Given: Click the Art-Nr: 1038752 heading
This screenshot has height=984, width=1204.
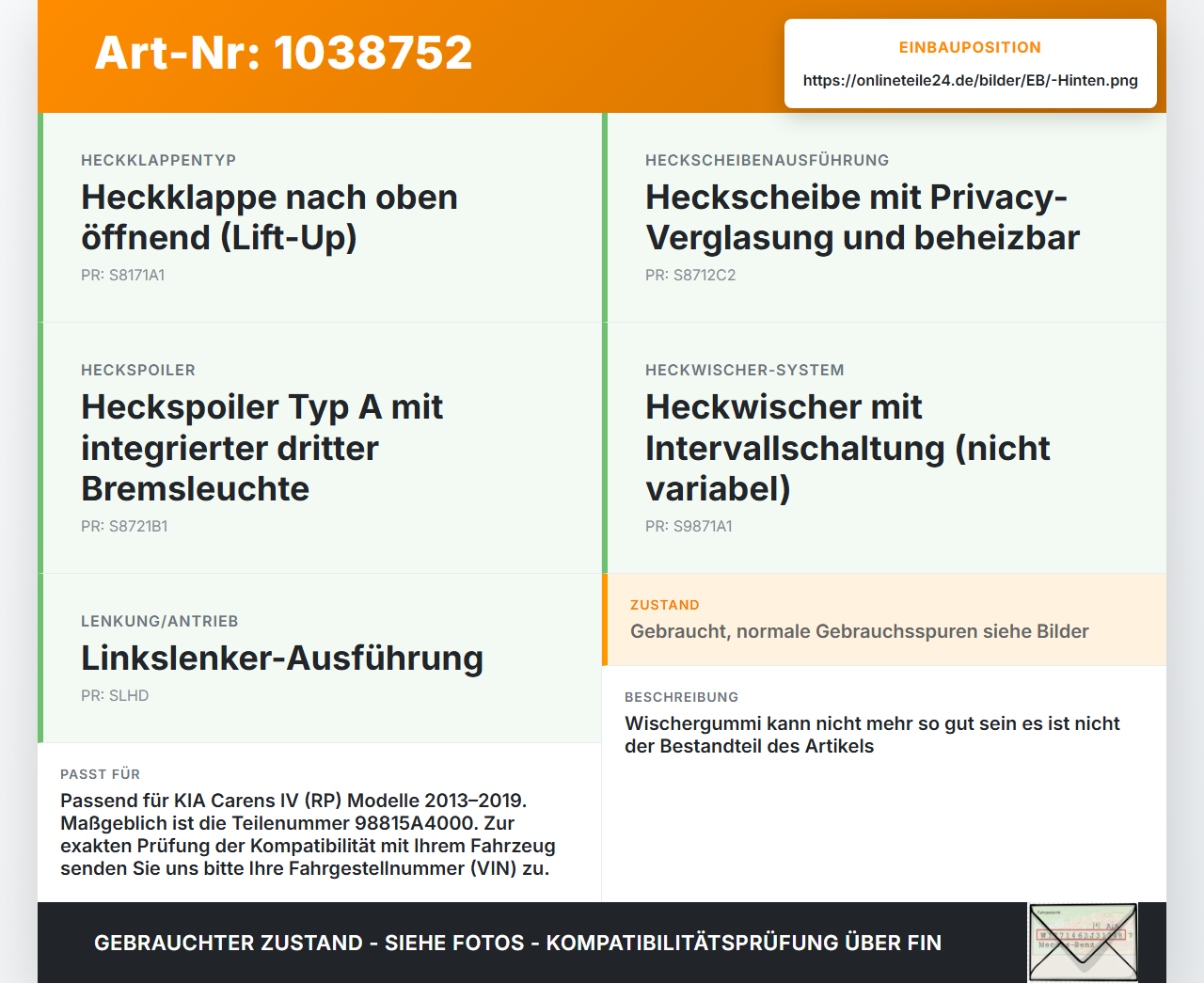Looking at the screenshot, I should tap(283, 53).
